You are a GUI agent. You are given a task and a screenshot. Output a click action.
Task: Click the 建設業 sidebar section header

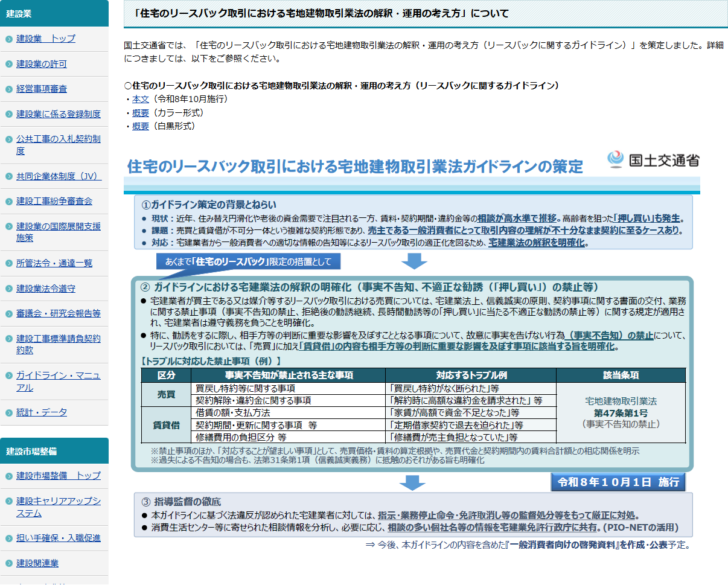tap(54, 13)
